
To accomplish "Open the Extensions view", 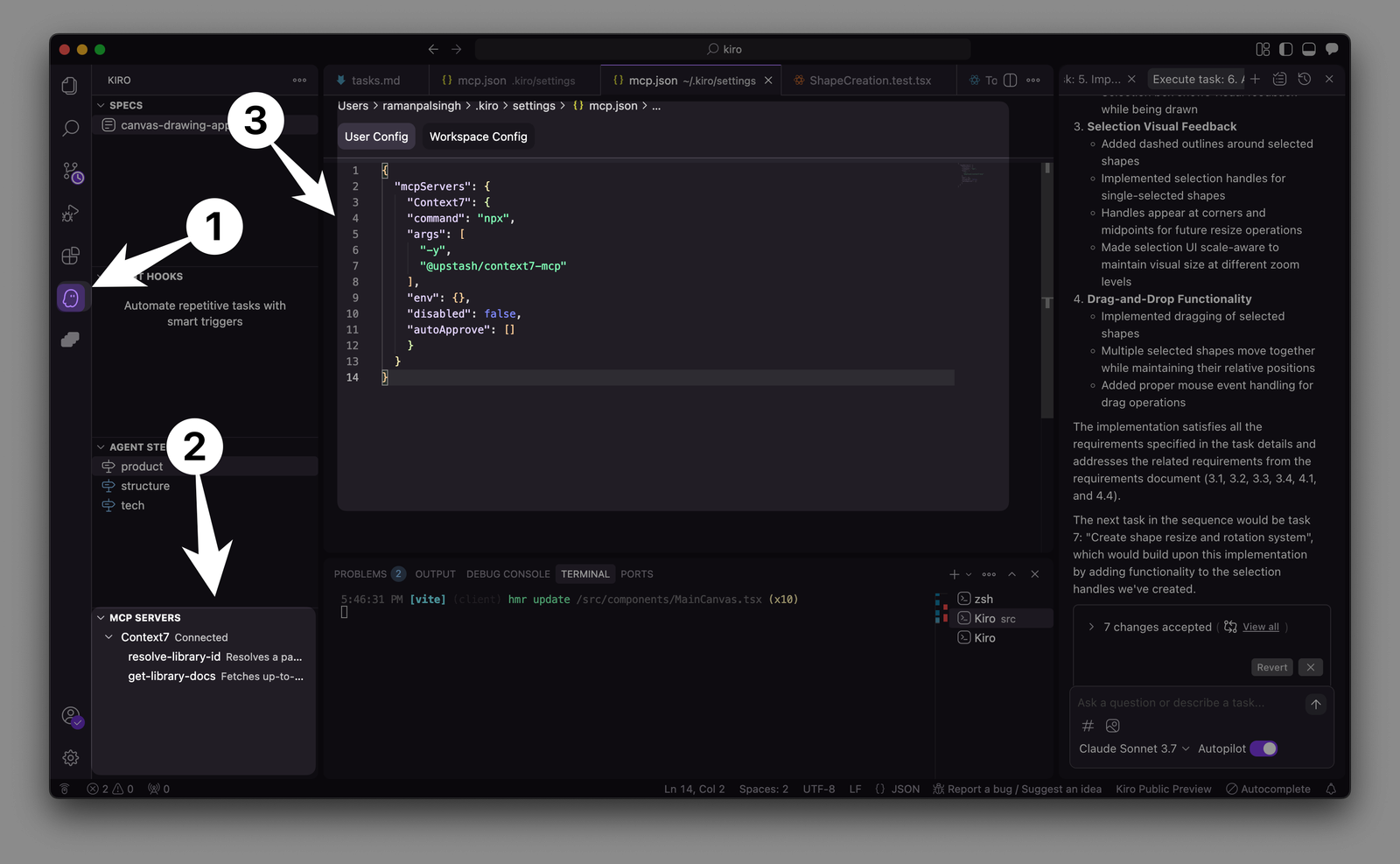I will [x=70, y=256].
